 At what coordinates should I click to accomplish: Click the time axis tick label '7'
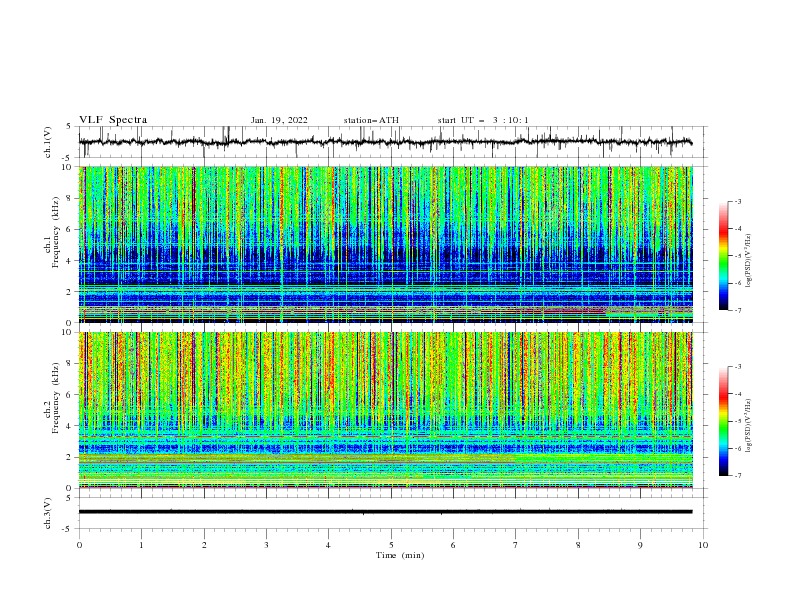click(516, 545)
